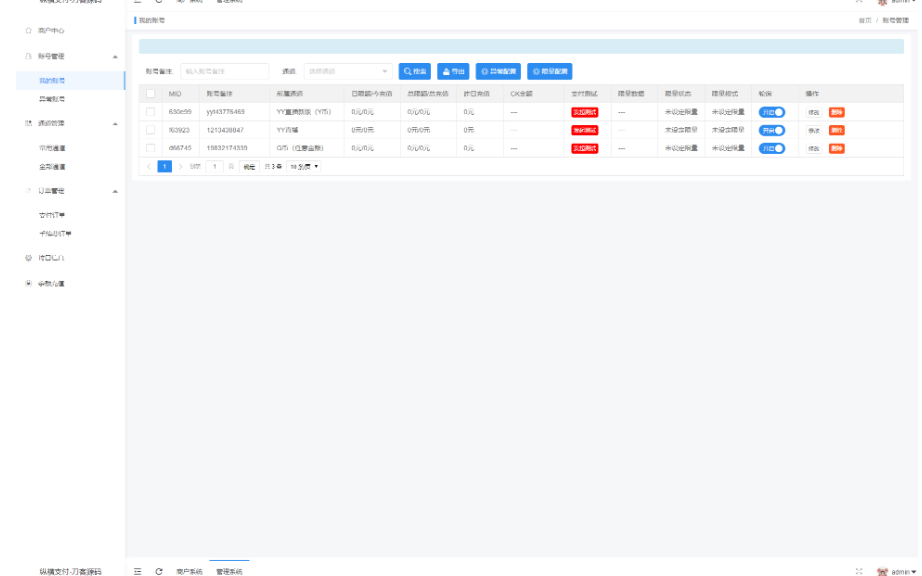Open the 10 条/页 page size dropdown
Image resolution: width=922 pixels, height=576 pixels.
point(304,166)
